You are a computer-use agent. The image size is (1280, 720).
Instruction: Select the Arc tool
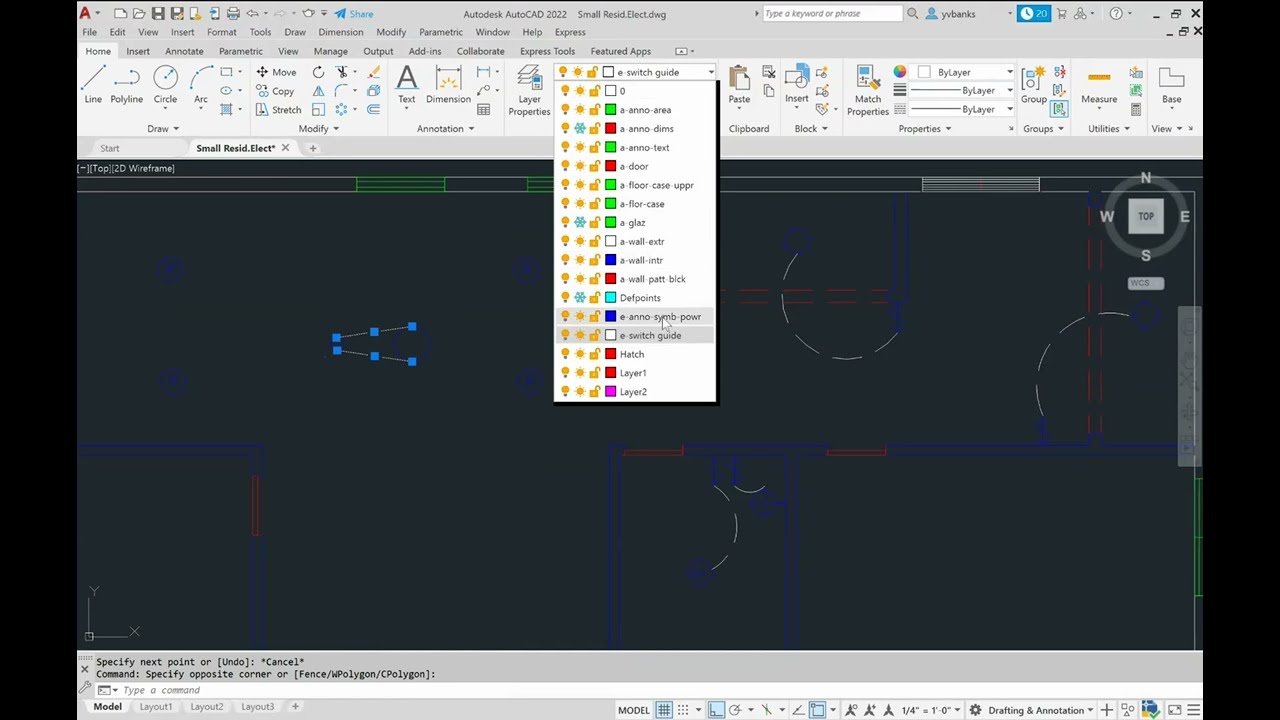pos(200,84)
